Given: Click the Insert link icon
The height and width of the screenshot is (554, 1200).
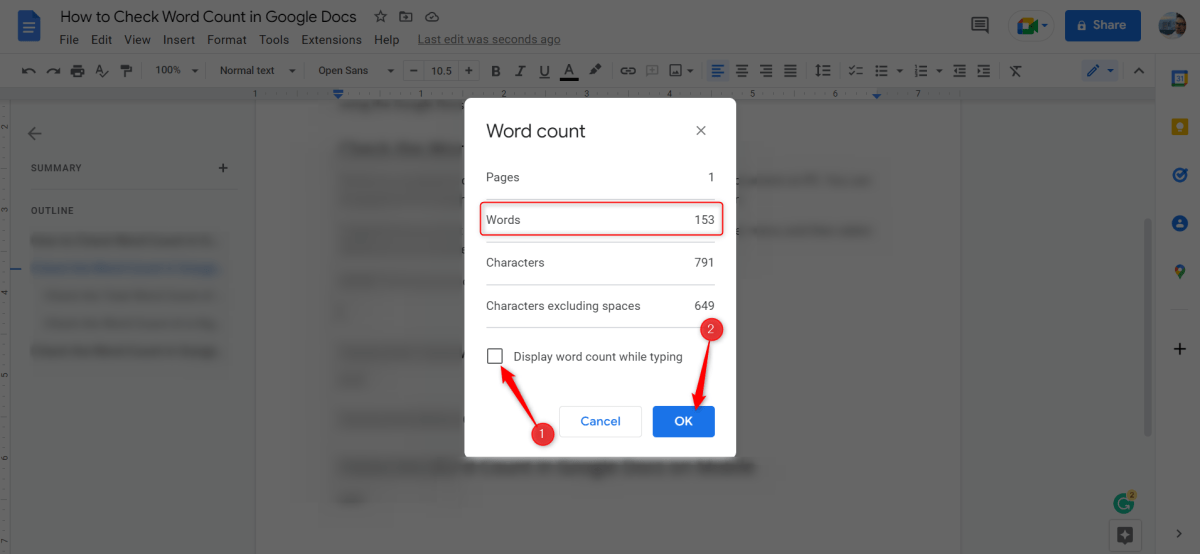Looking at the screenshot, I should coord(628,71).
